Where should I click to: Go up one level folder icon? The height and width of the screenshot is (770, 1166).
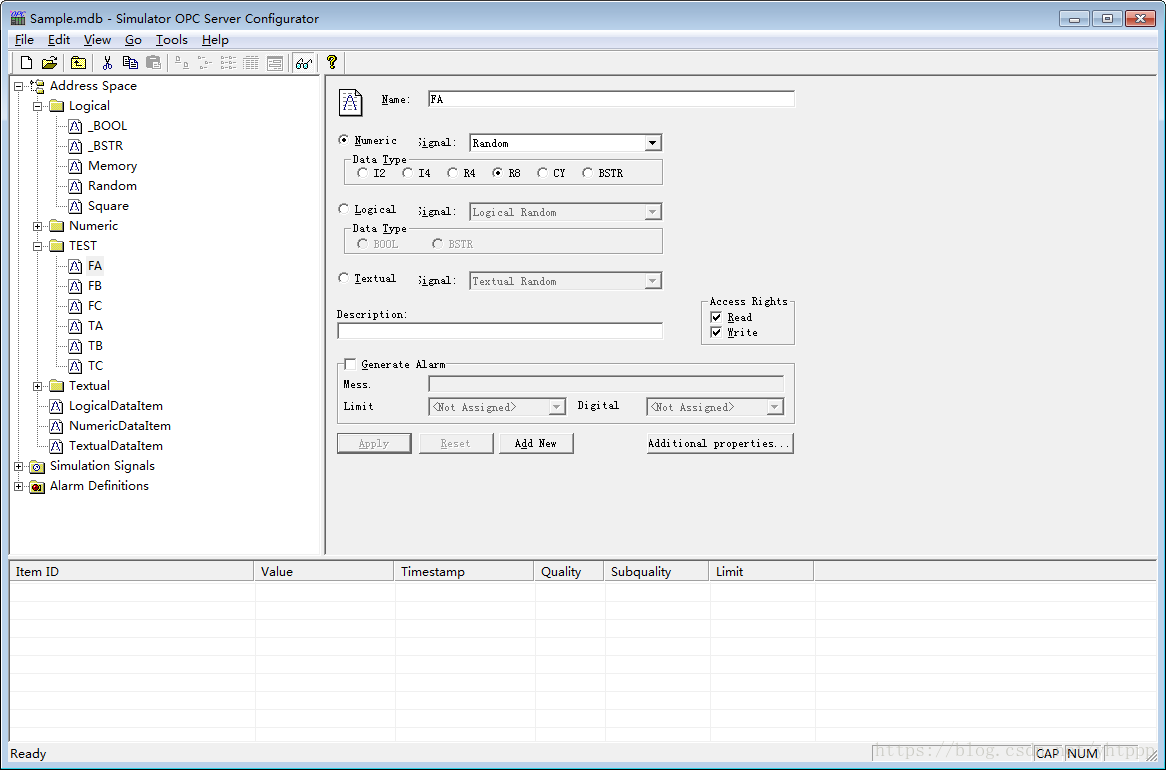[x=78, y=63]
